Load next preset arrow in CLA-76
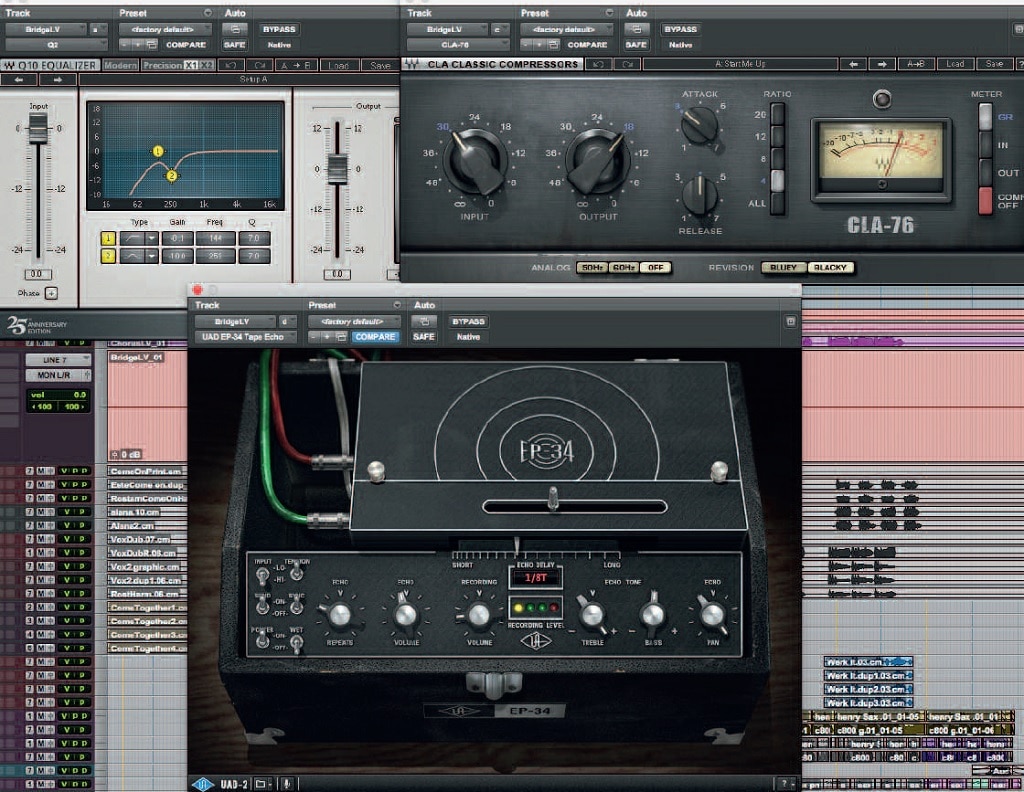 click(x=882, y=64)
